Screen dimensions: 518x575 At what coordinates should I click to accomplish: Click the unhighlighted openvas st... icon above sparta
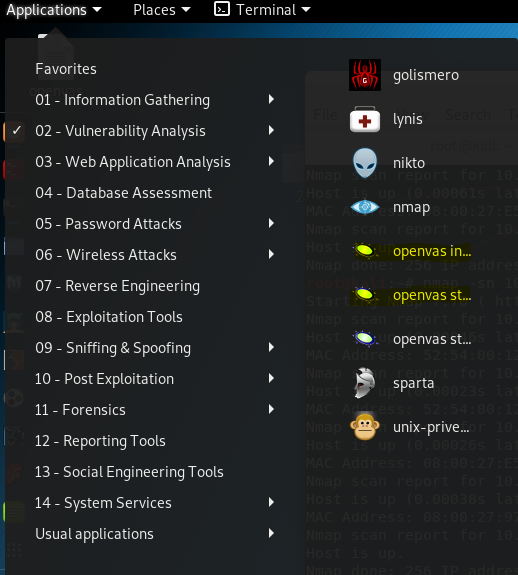[365, 338]
